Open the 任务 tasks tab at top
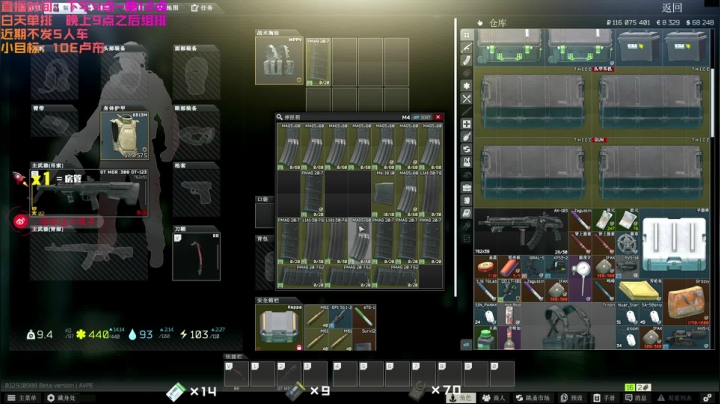This screenshot has width=720, height=404. (202, 8)
